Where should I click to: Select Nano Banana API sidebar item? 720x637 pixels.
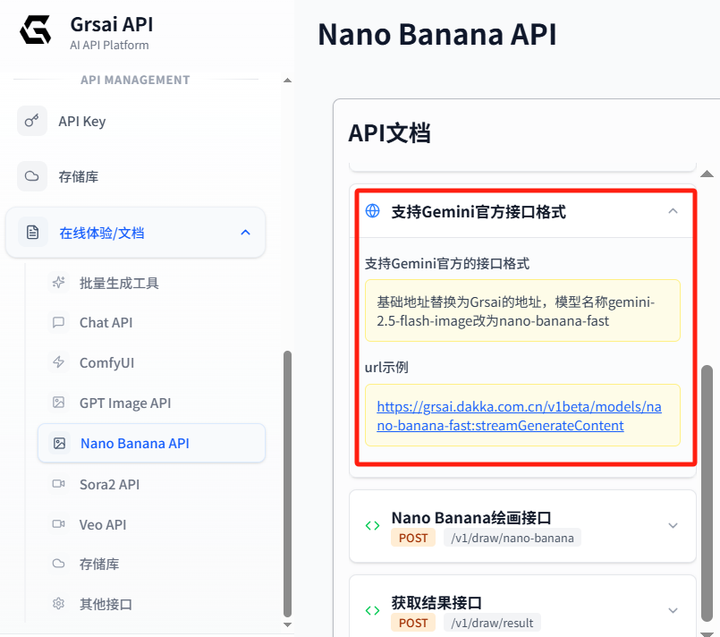pos(152,443)
